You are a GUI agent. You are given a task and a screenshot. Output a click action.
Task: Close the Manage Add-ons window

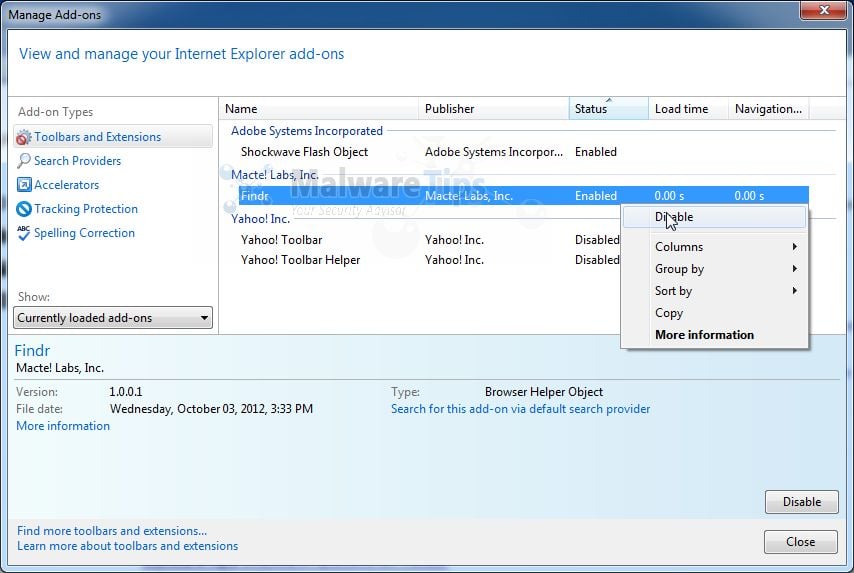coord(824,9)
